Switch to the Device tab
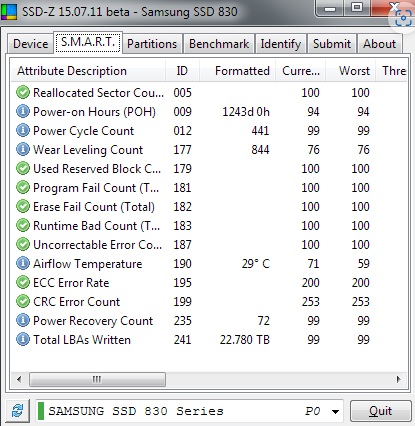Viewport: 415px width, 426px height. (x=30, y=44)
